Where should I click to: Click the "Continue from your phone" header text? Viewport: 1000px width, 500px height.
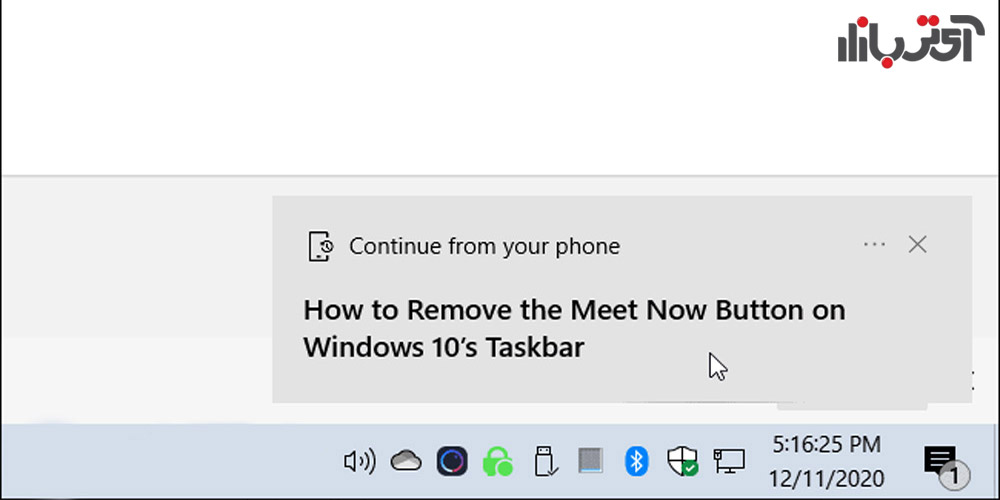coord(485,246)
